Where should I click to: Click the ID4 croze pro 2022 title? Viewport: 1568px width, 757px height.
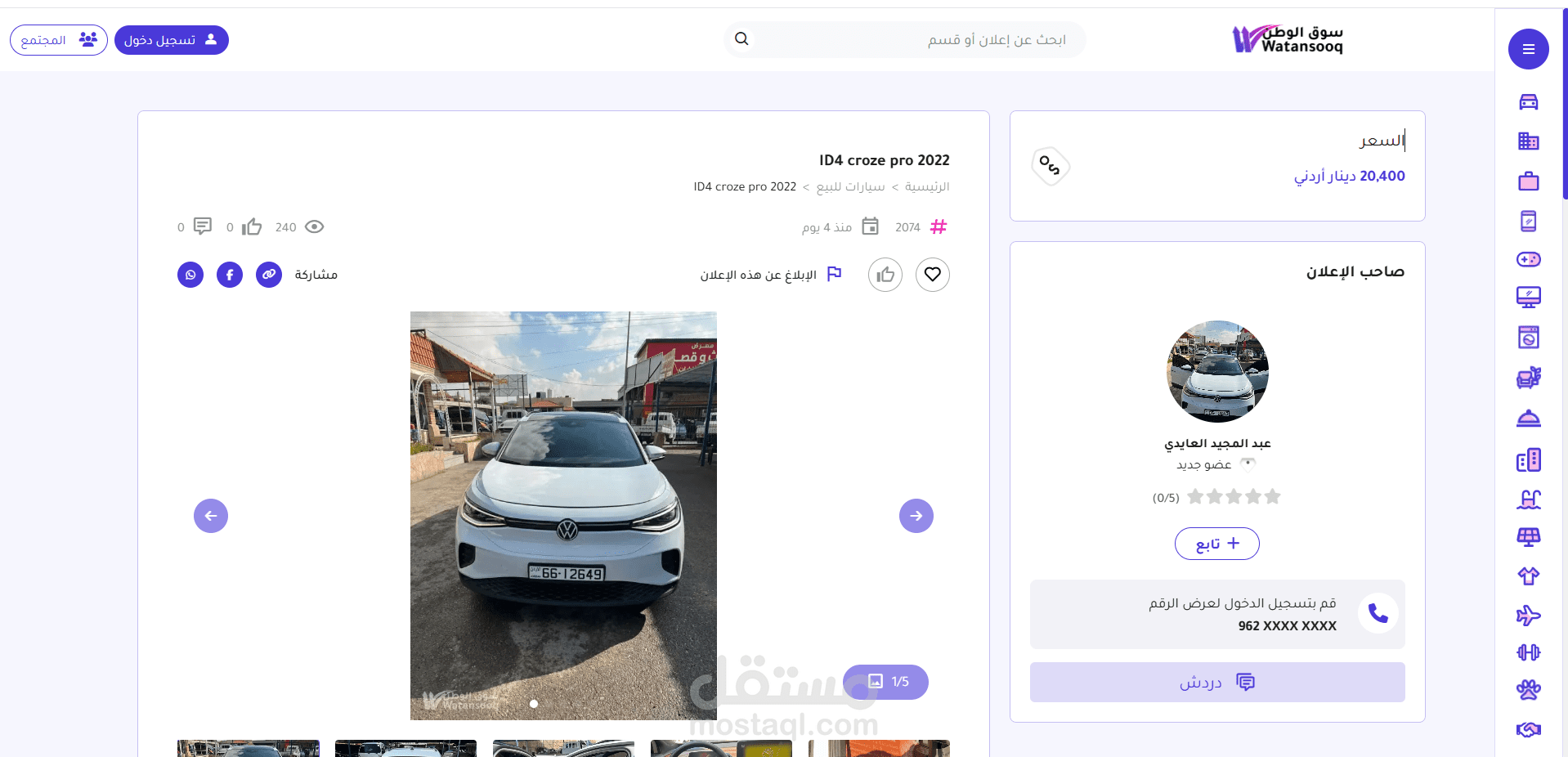(884, 160)
